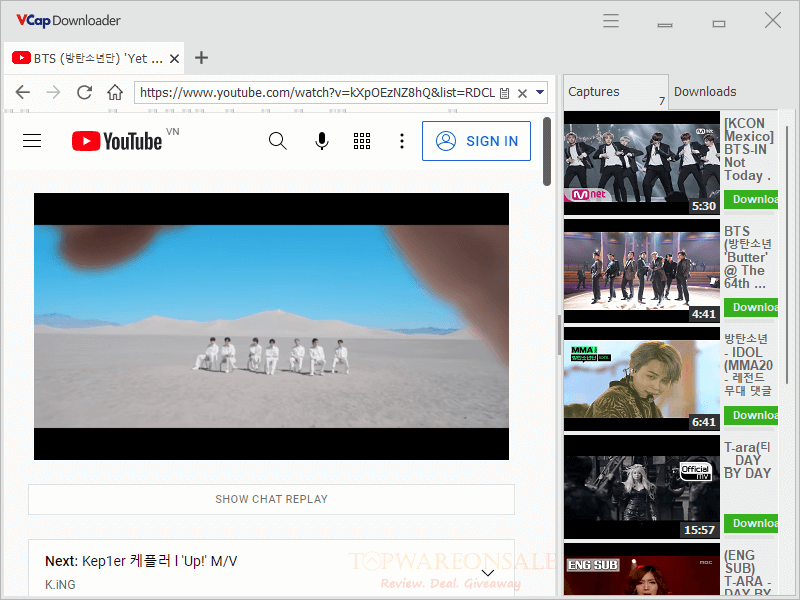
Task: Click the browser page vertical scrollbar
Action: (x=547, y=152)
